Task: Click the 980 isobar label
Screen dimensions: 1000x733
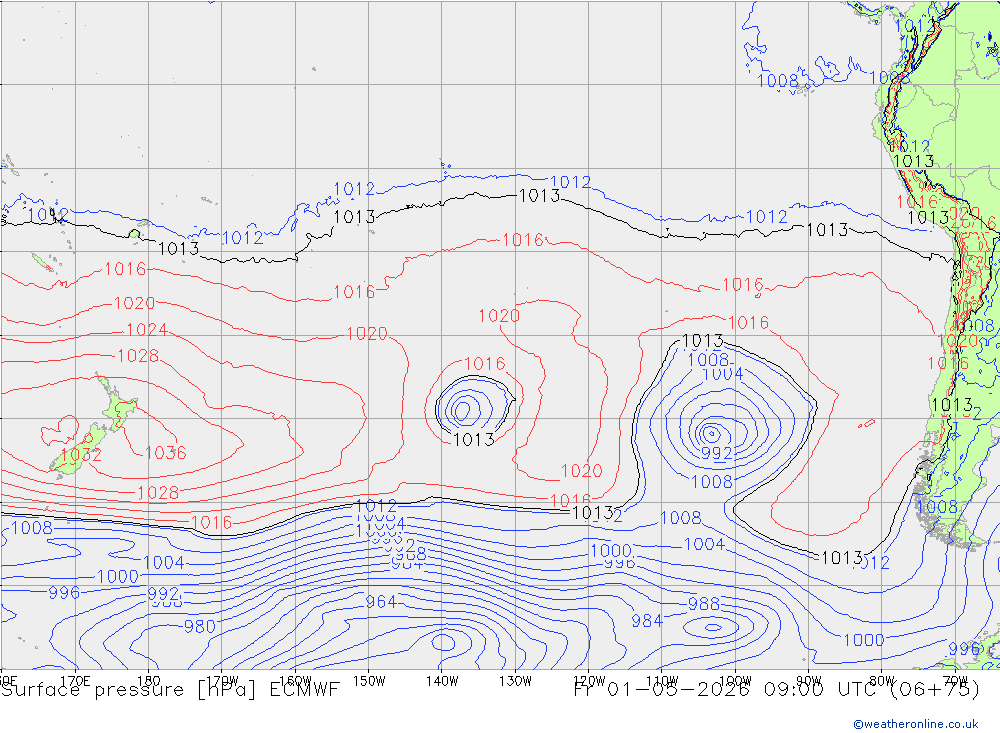Action: 200,626
